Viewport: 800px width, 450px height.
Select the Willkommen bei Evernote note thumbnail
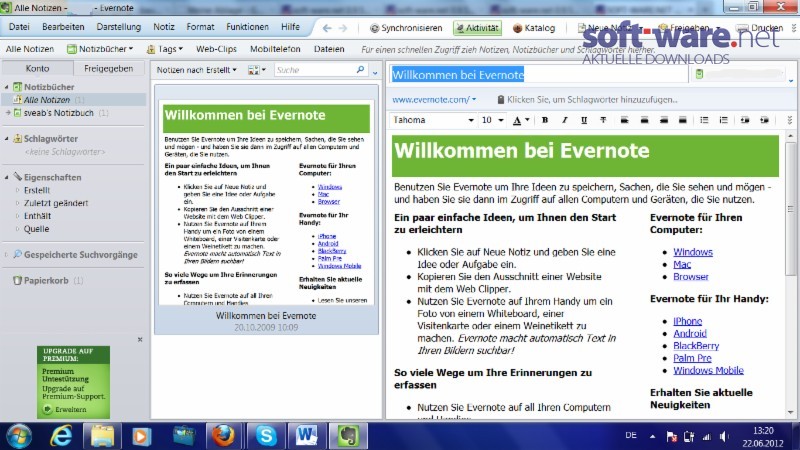[x=266, y=210]
